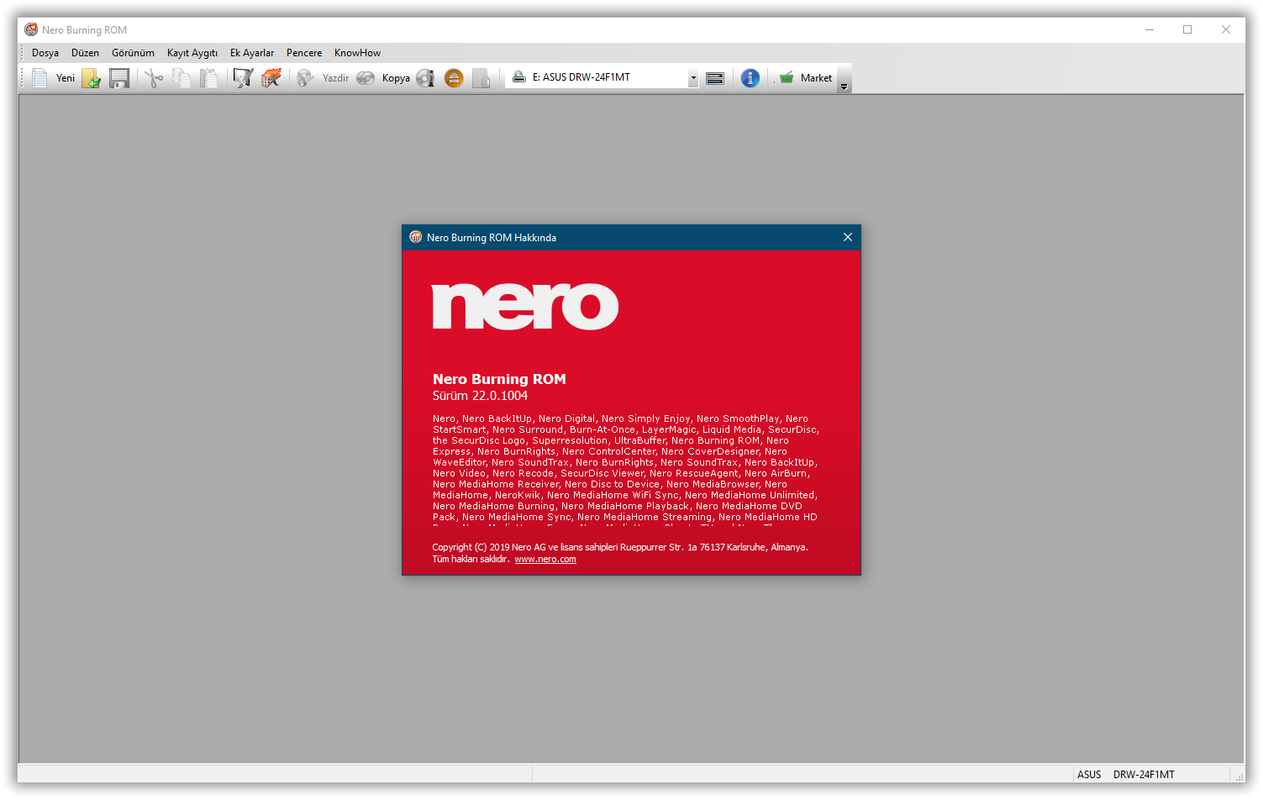Image resolution: width=1263 pixels, height=800 pixels.
Task: Click the Nero app icon in main title bar
Action: [31, 30]
